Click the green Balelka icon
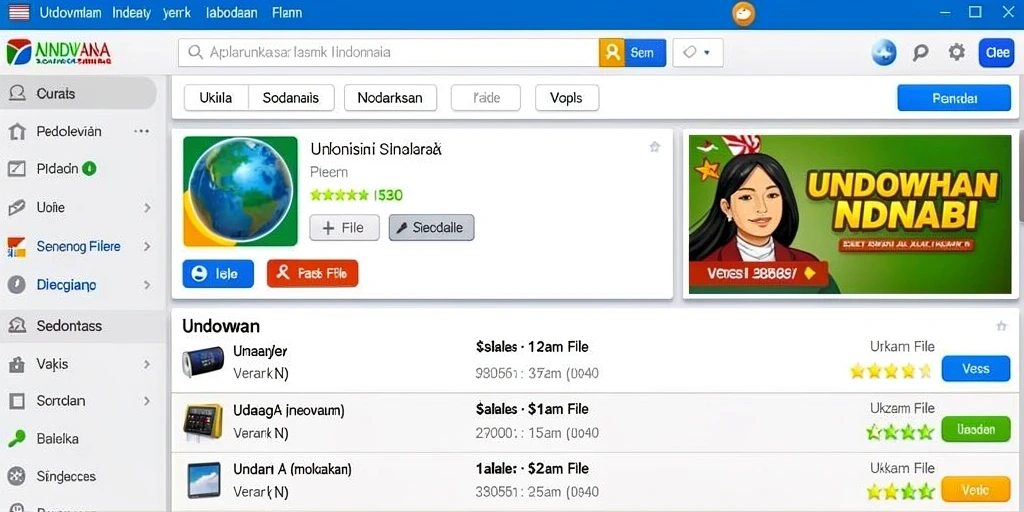The image size is (1024, 512). [16, 438]
